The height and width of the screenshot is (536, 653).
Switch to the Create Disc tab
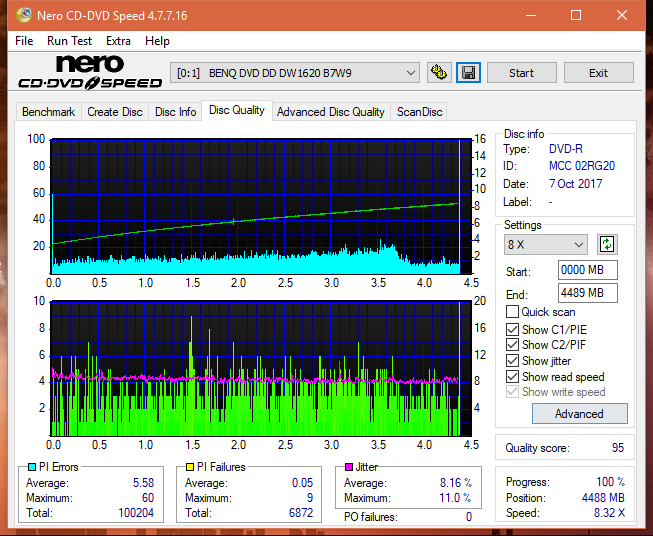[x=115, y=112]
